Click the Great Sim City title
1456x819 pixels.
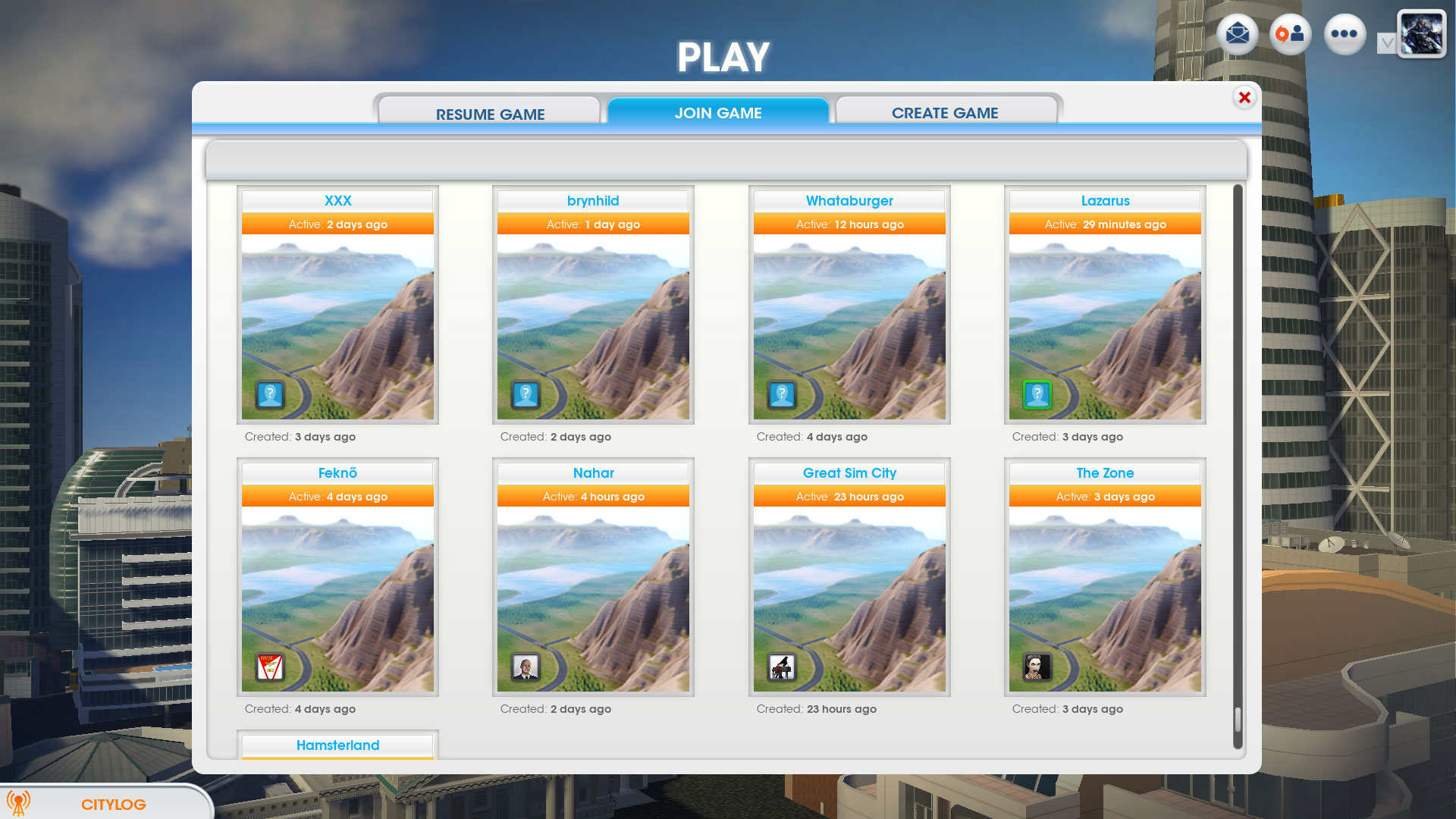pyautogui.click(x=849, y=473)
